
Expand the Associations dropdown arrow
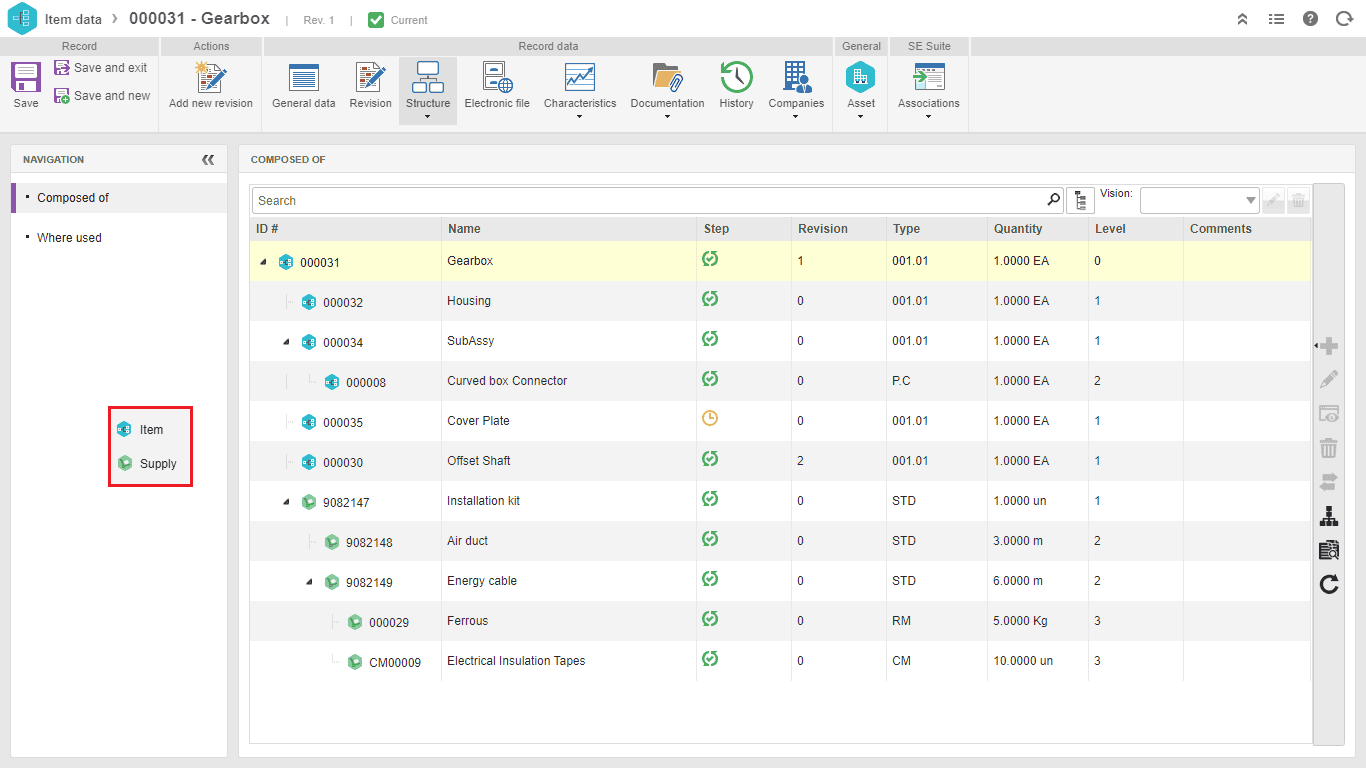coord(928,118)
